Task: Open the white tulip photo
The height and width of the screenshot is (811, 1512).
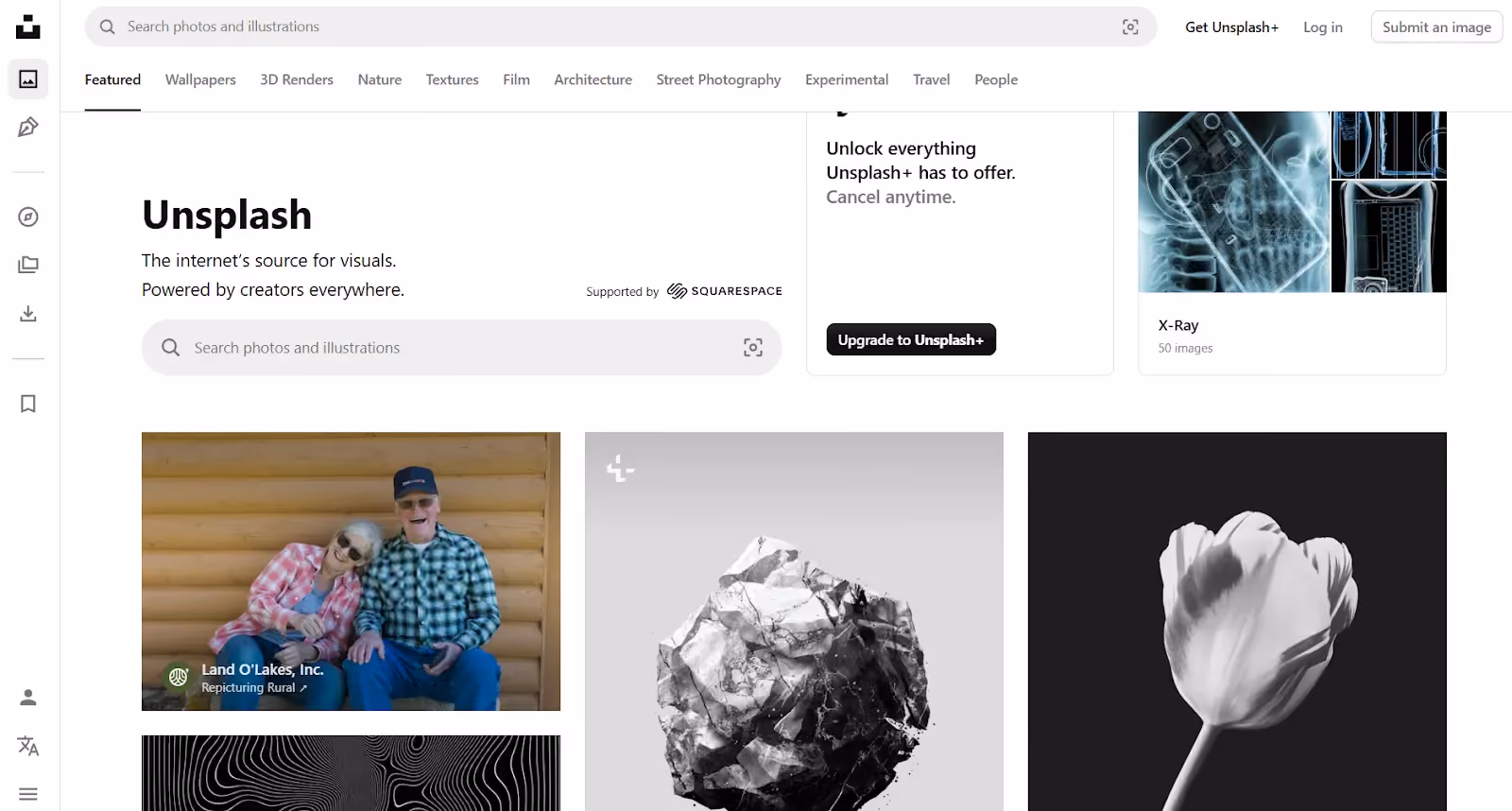Action: point(1237,622)
